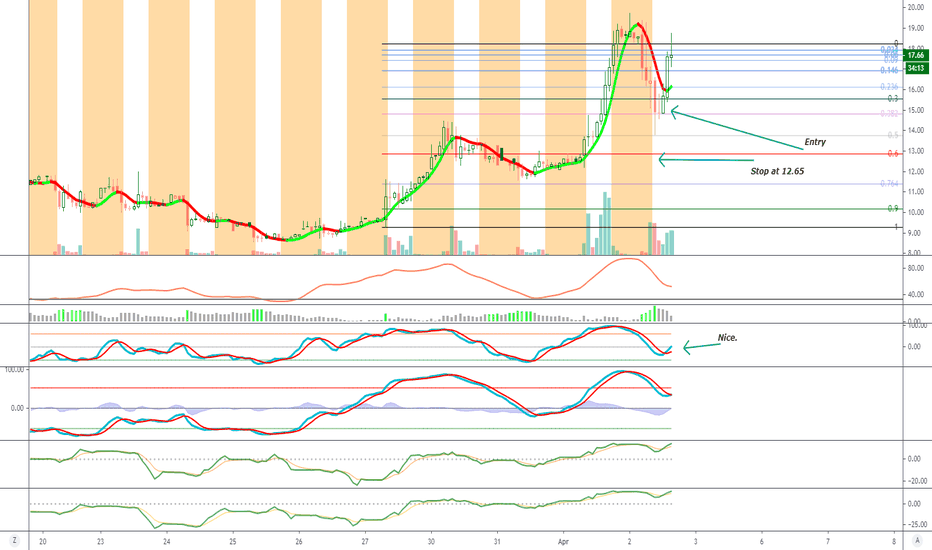Click the -20.00 indicator scale label
Screen dimensions: 932x550
coord(916,481)
